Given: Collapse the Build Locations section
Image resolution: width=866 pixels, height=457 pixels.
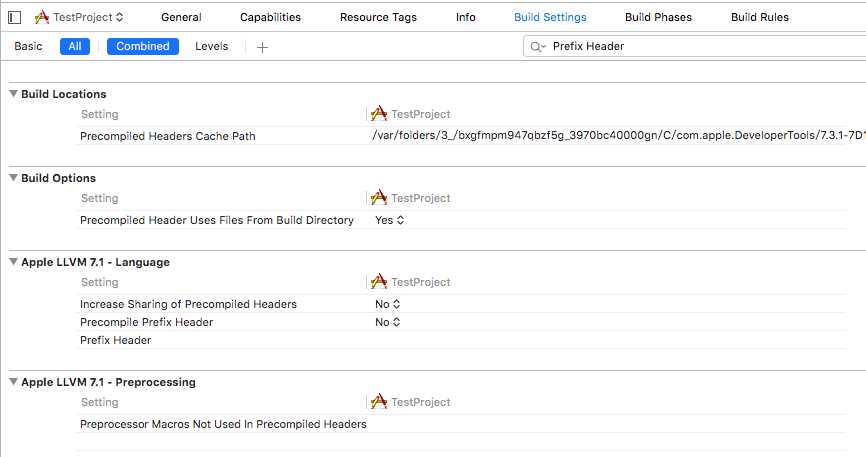Looking at the screenshot, I should (x=13, y=94).
